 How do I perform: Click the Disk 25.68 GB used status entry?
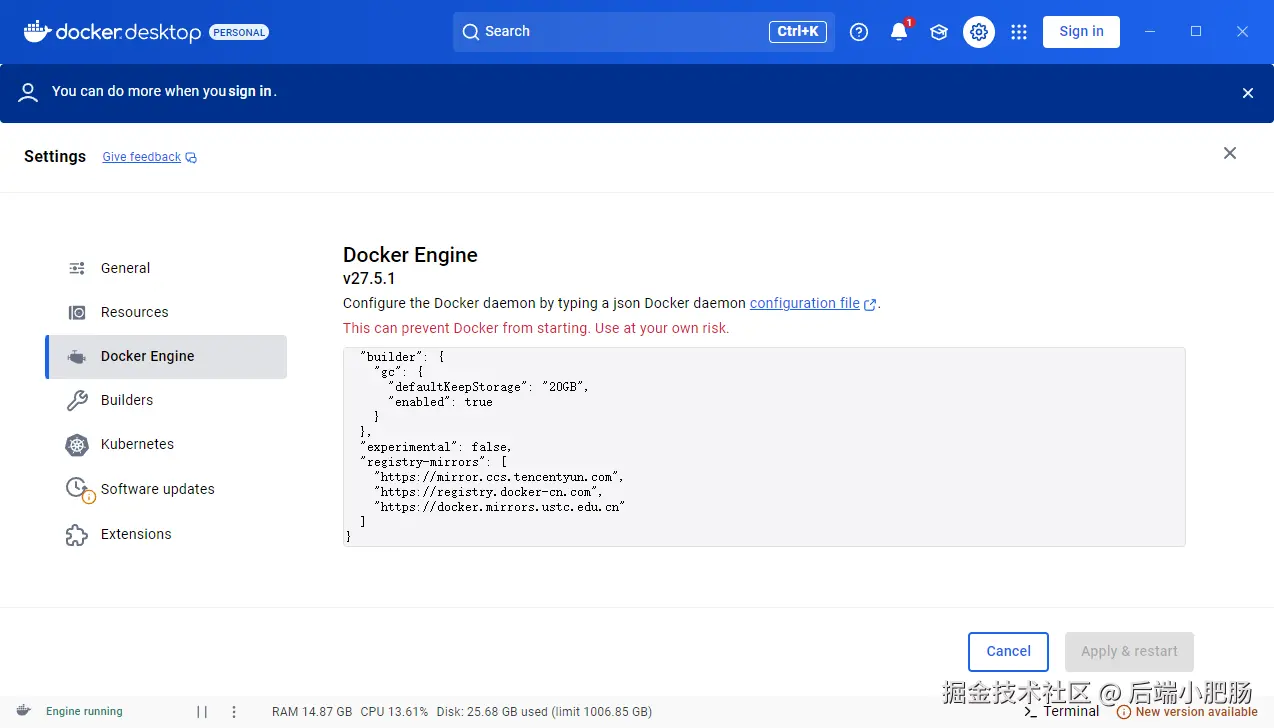[x=544, y=712]
